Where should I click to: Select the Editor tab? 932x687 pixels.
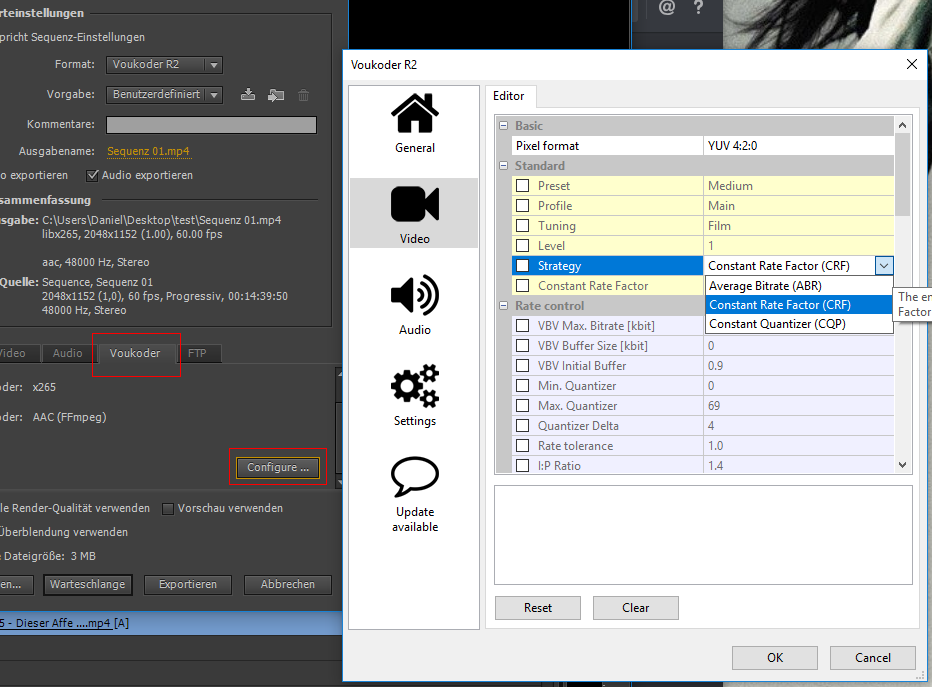pyautogui.click(x=509, y=96)
